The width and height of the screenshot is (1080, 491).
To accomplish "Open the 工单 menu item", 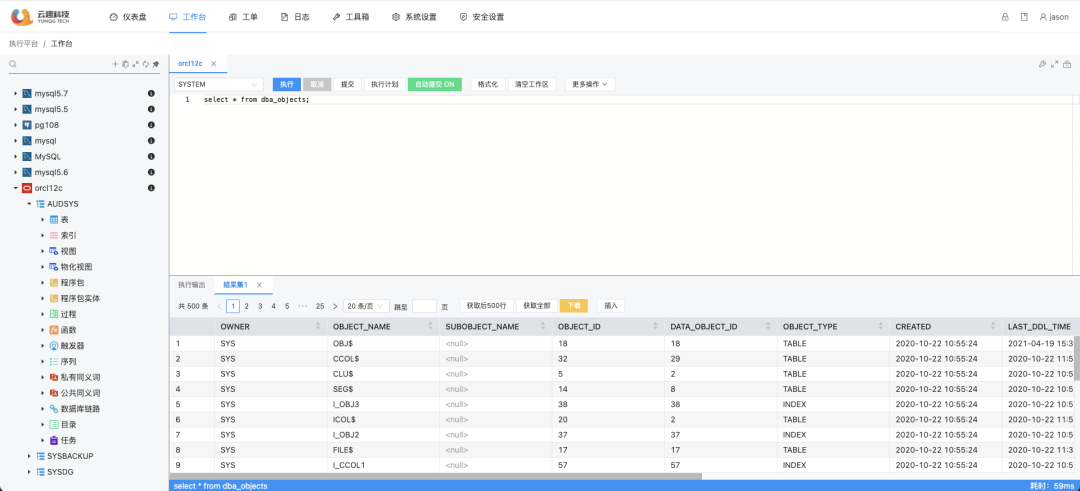I will pos(243,17).
